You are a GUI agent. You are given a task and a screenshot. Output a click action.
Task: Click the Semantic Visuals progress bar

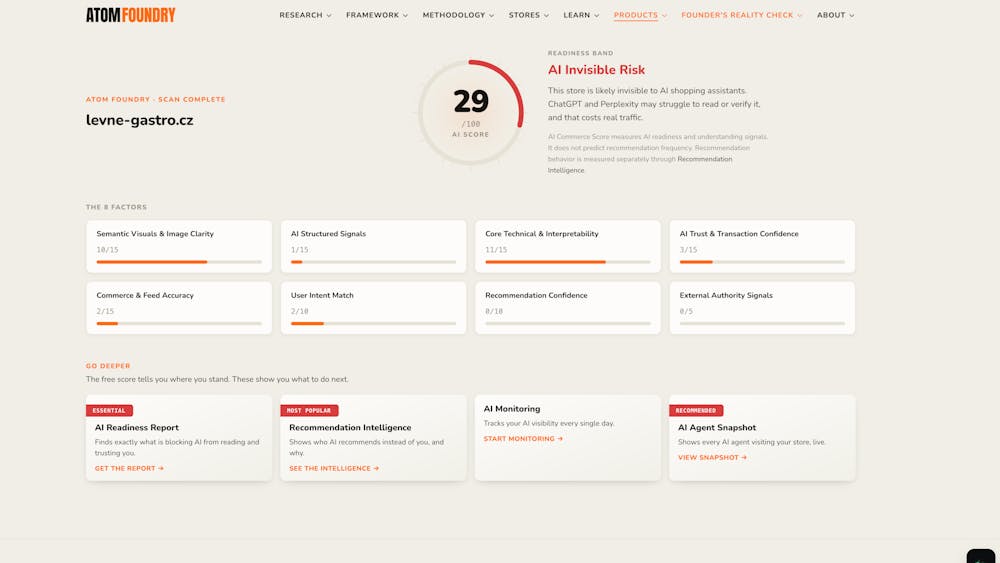click(x=179, y=262)
